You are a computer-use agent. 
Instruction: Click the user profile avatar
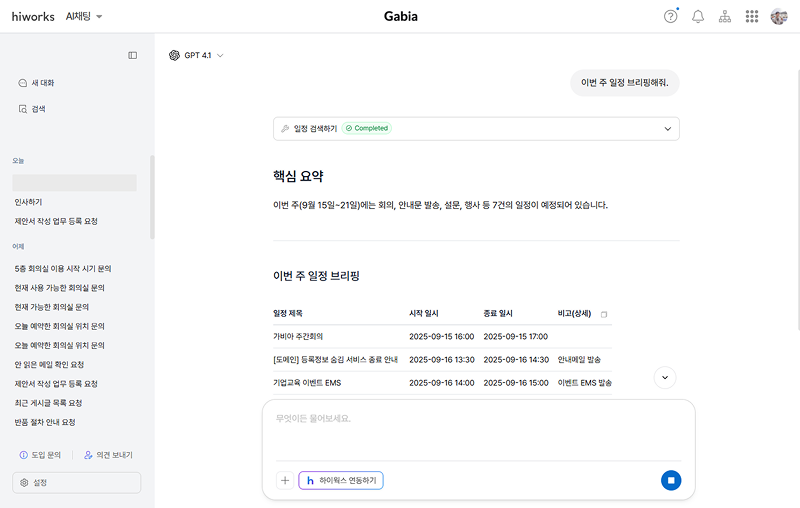point(779,16)
